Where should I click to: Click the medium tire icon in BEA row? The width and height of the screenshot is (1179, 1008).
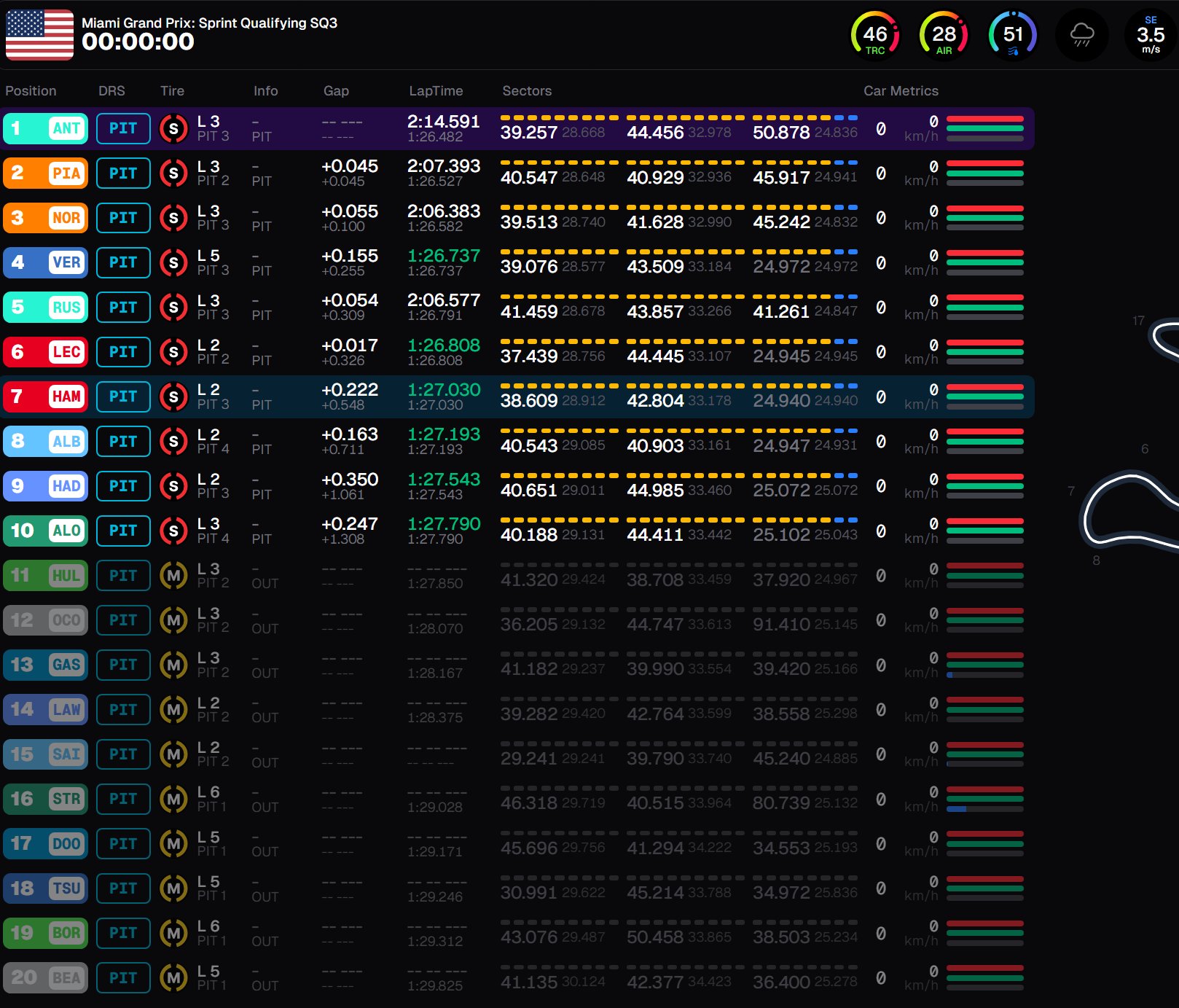(x=173, y=977)
